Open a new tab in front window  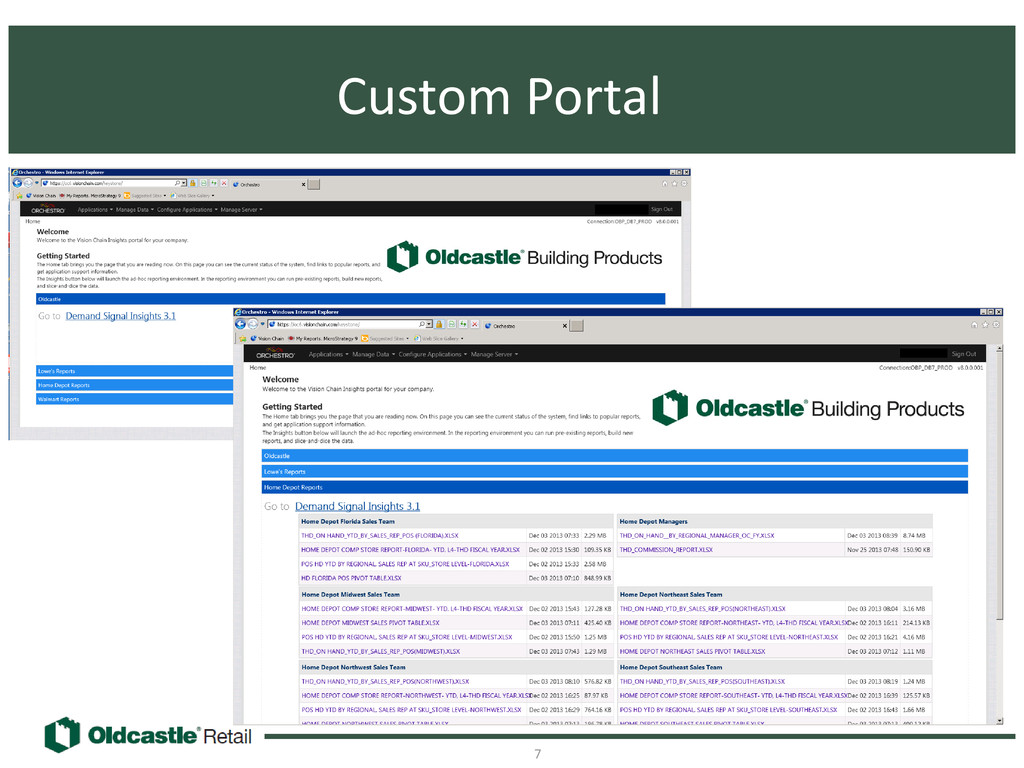click(x=577, y=325)
